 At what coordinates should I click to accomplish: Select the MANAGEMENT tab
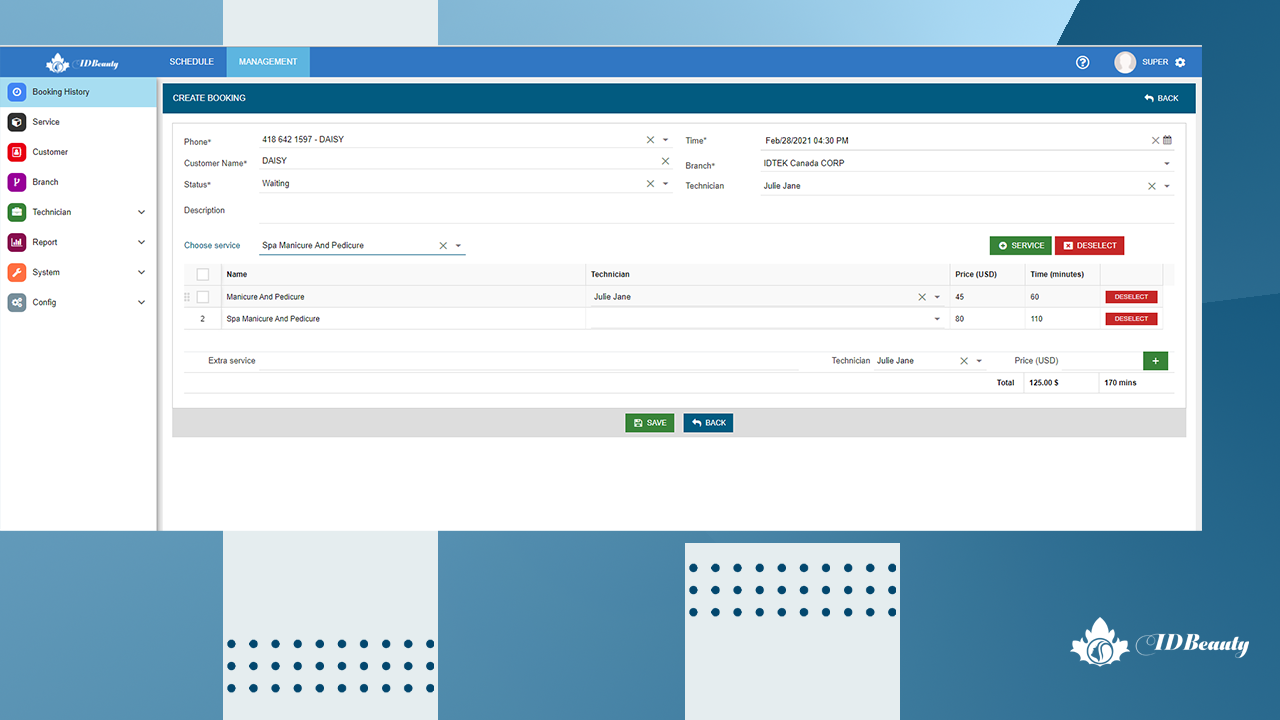point(268,62)
